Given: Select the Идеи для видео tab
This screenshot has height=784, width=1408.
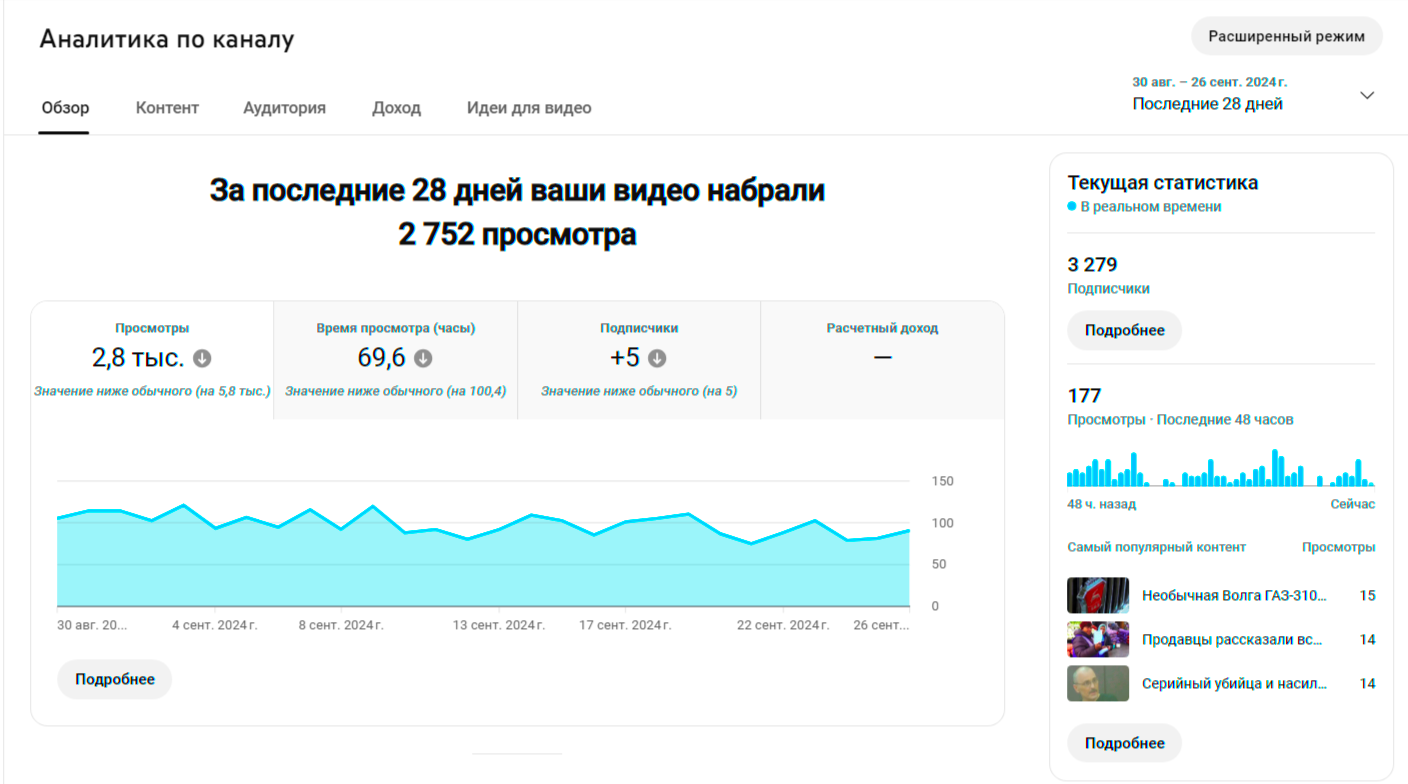Looking at the screenshot, I should 529,108.
